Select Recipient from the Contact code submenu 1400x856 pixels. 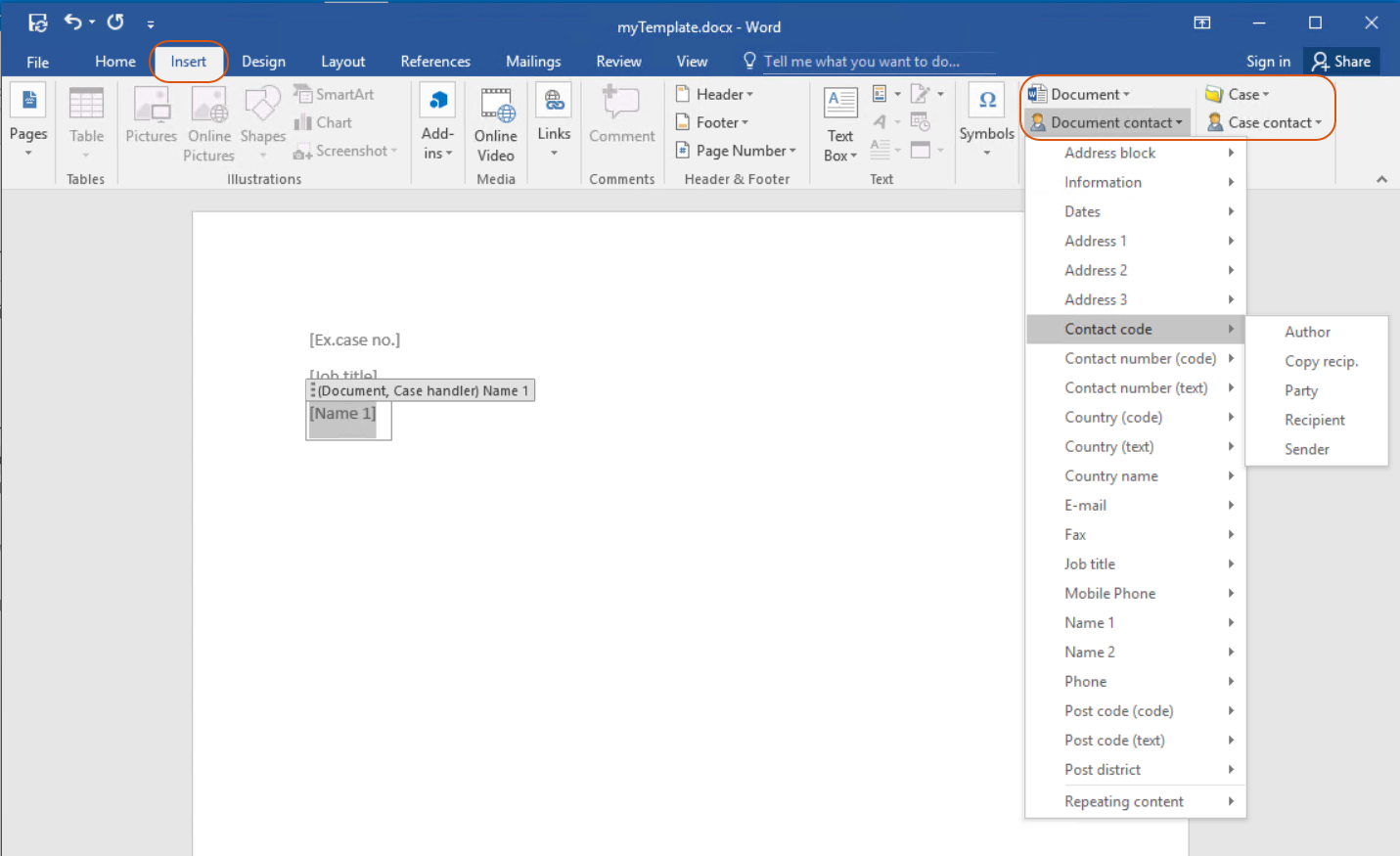click(x=1314, y=420)
